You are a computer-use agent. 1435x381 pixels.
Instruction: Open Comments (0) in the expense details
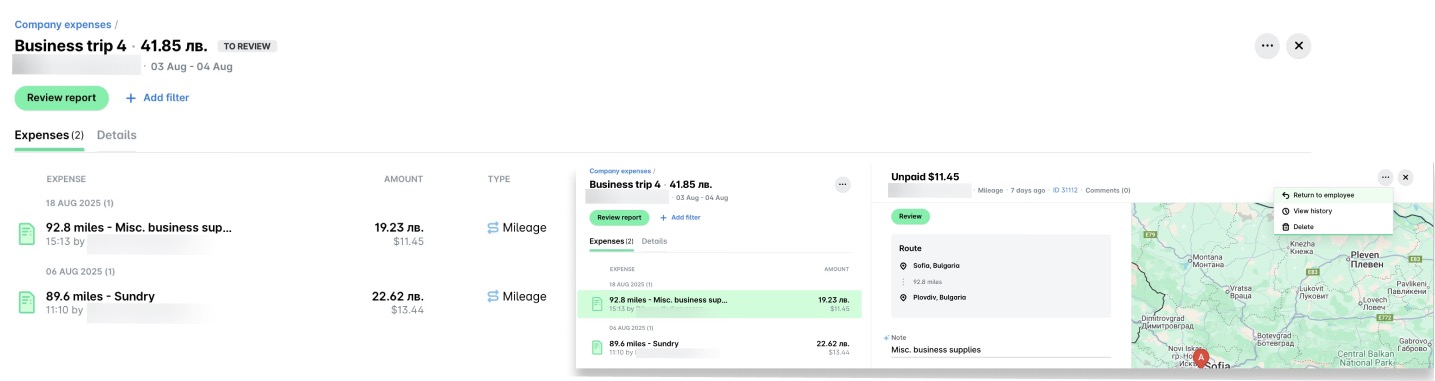pyautogui.click(x=1108, y=190)
